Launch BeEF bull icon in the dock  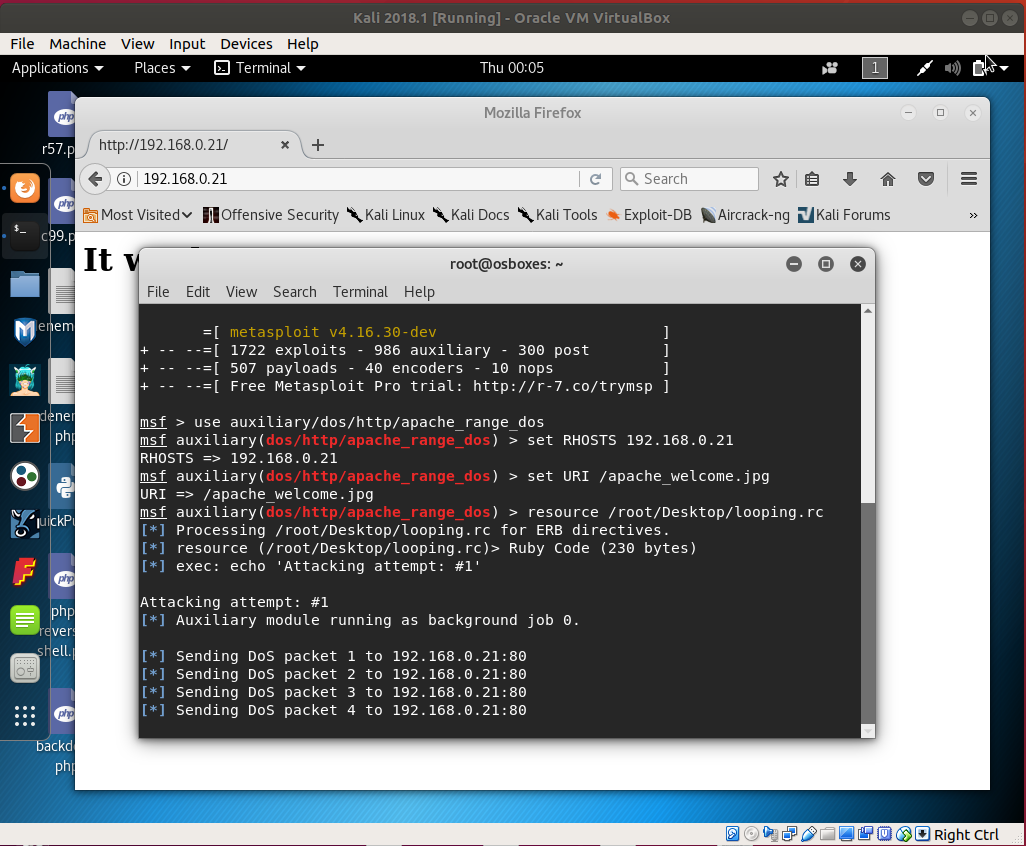pos(25,524)
